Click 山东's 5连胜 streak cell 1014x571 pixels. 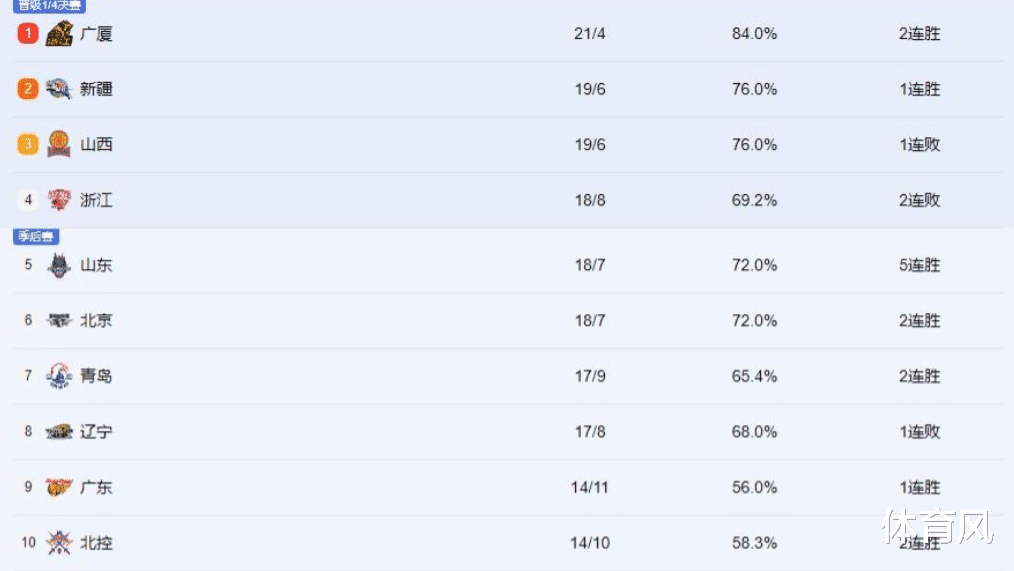click(919, 265)
